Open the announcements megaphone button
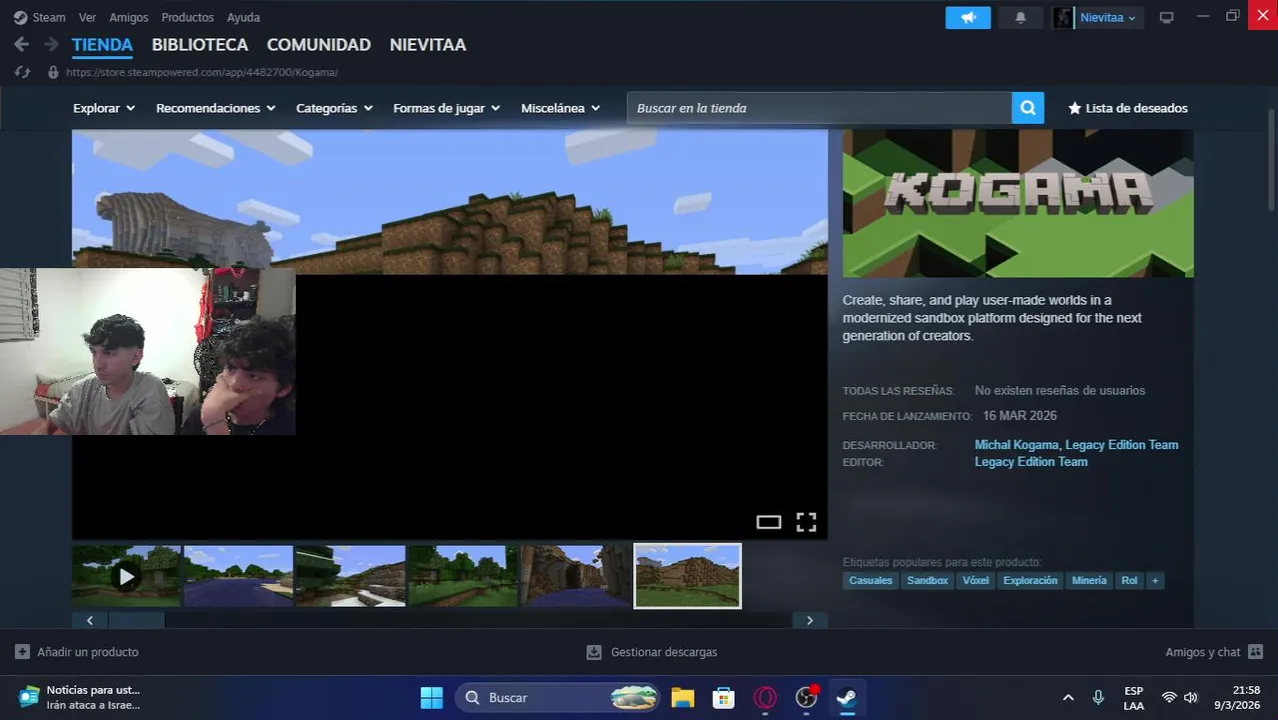 click(x=968, y=17)
